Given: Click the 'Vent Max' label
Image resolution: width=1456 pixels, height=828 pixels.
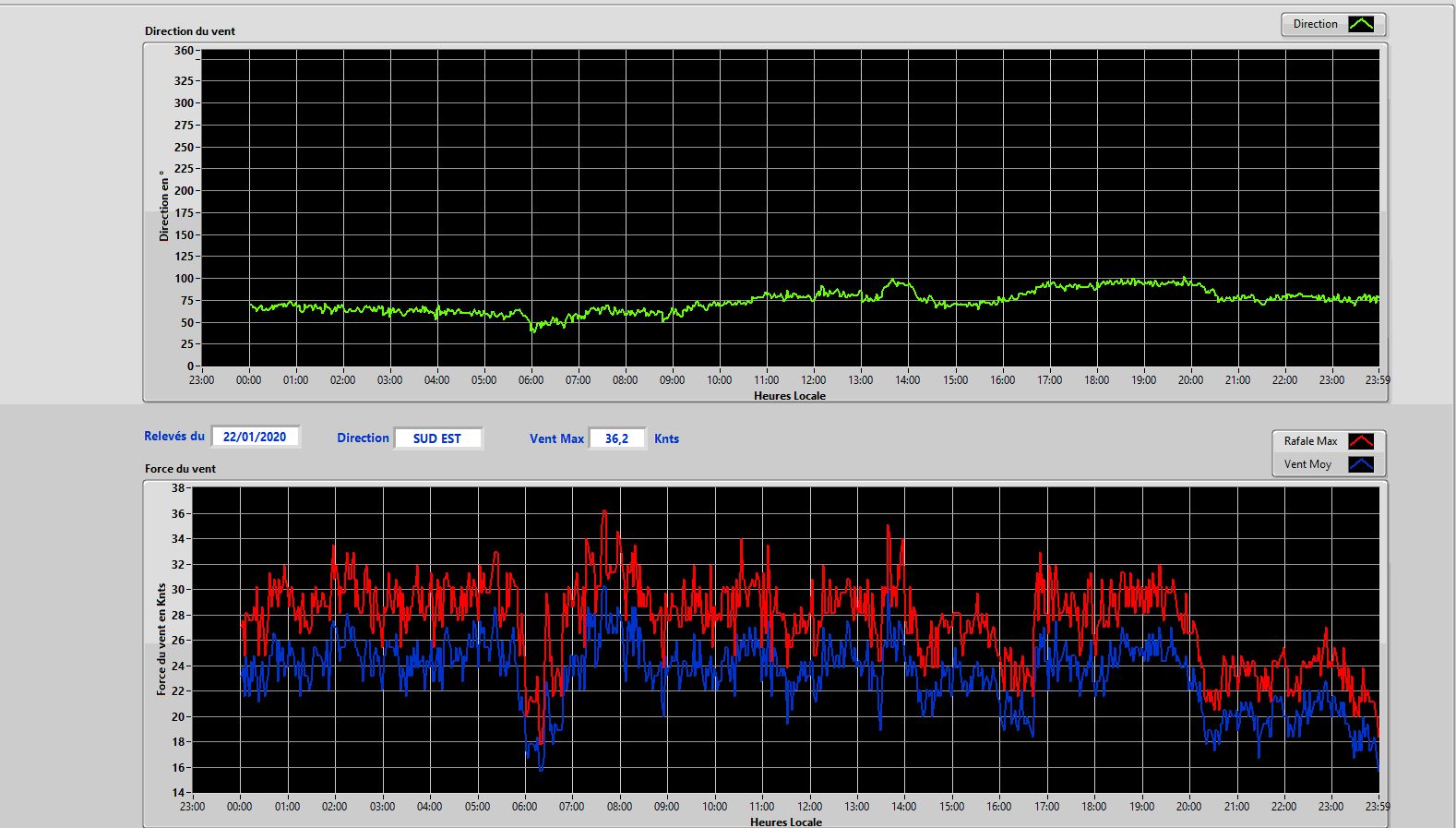Looking at the screenshot, I should (556, 439).
